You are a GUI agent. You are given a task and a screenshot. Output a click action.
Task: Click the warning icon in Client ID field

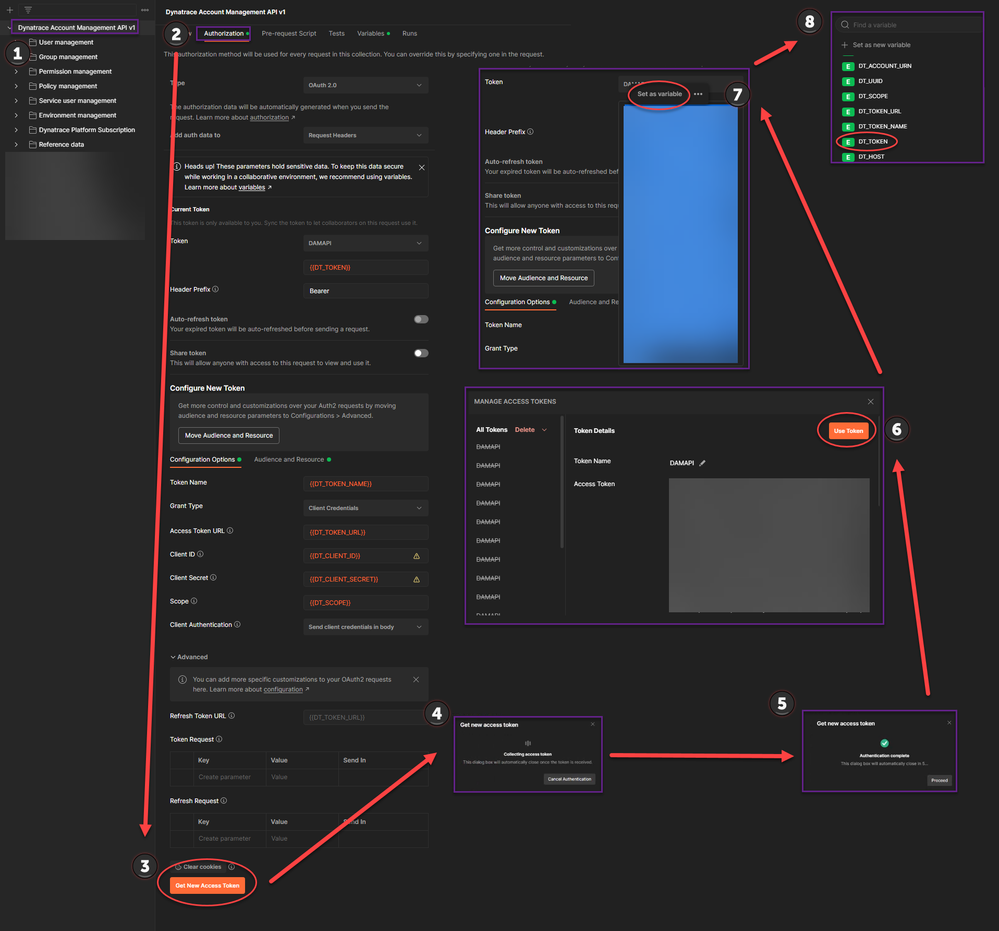pyautogui.click(x=417, y=556)
